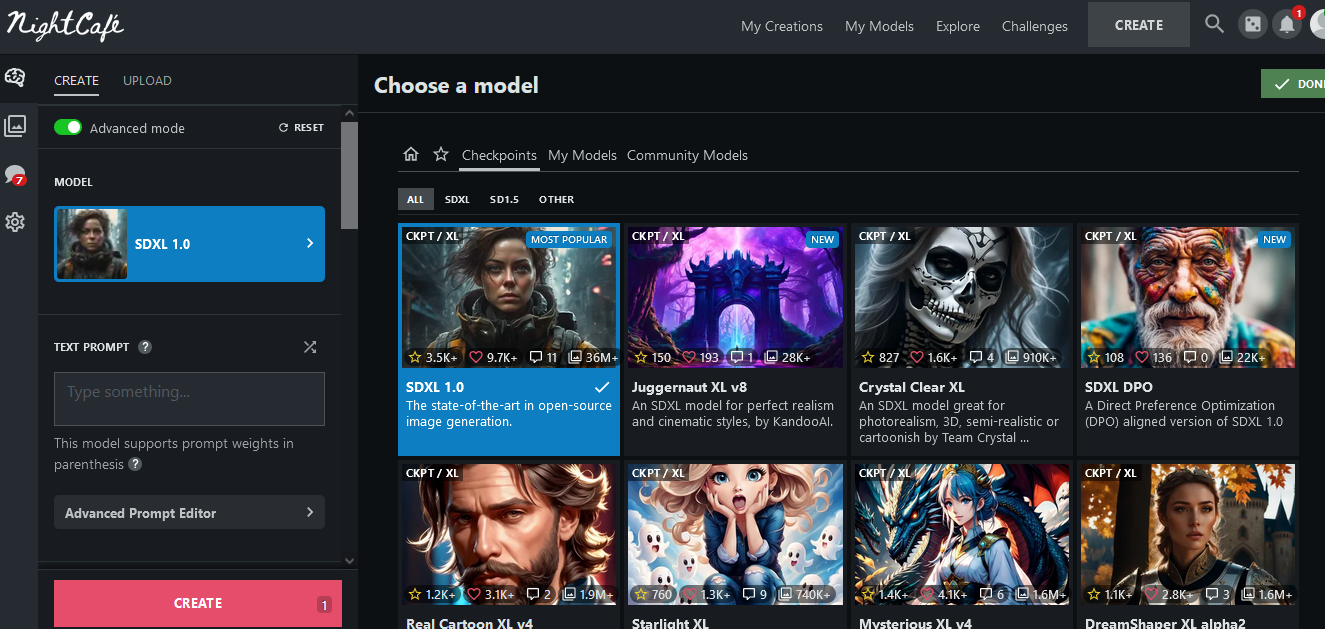The image size is (1325, 629).
Task: Click the prompt weights help question icon
Action: (135, 464)
